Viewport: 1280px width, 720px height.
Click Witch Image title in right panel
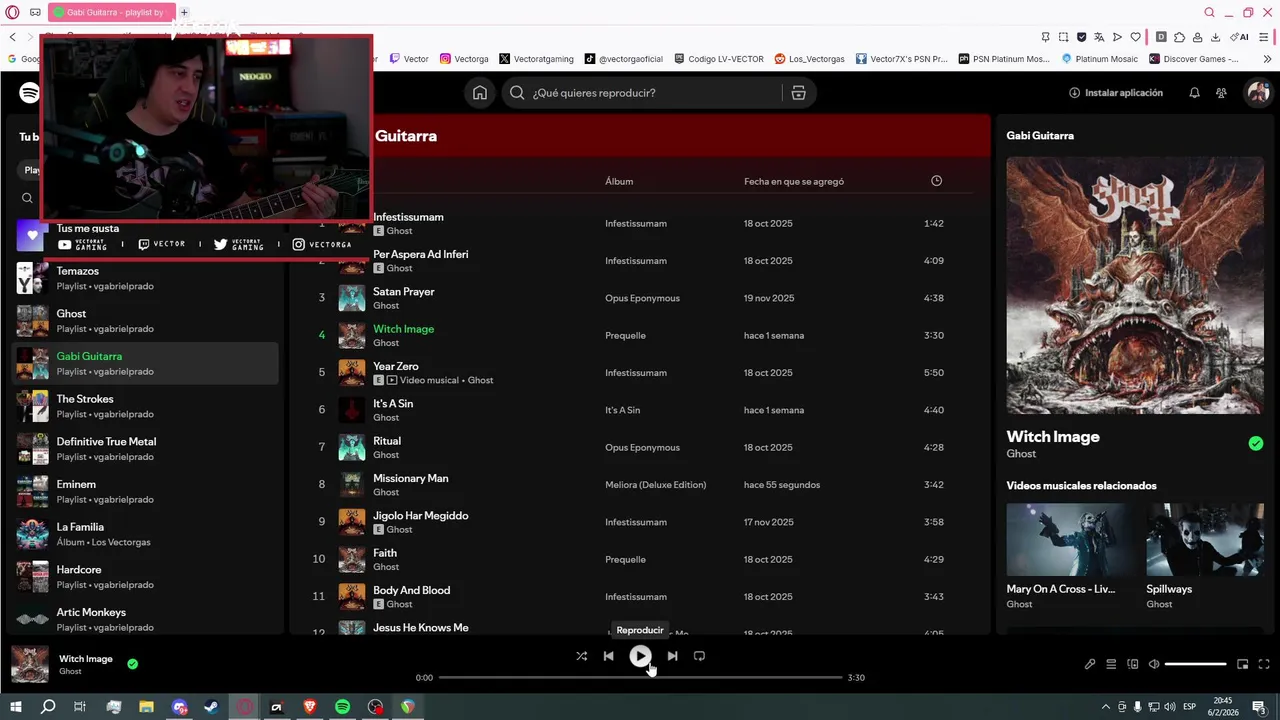click(1053, 437)
